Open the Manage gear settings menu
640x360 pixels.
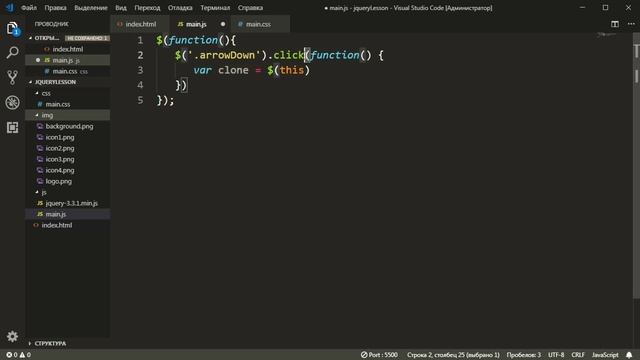(12, 336)
